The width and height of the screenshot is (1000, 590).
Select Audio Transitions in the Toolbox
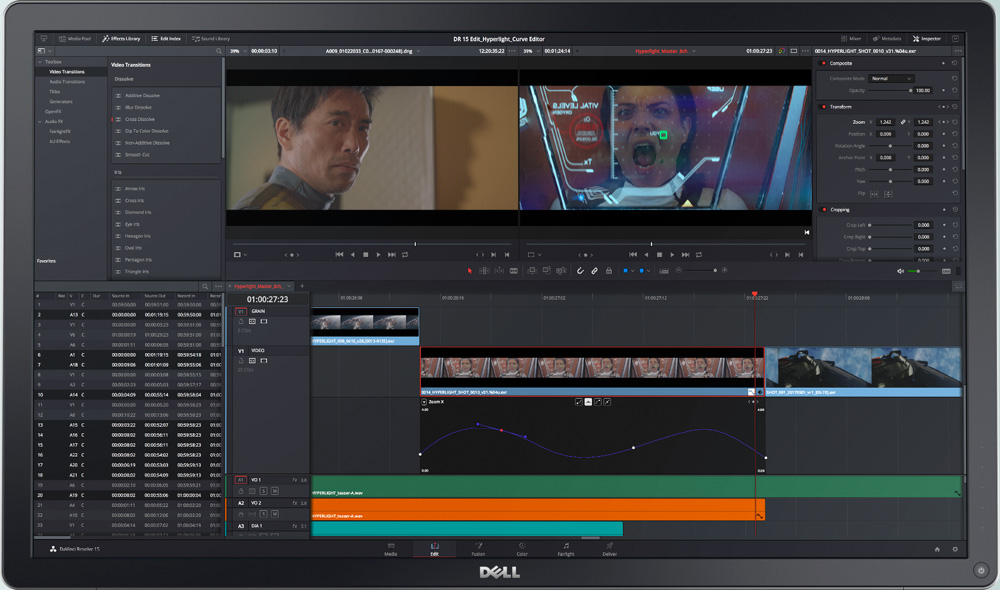coord(67,82)
